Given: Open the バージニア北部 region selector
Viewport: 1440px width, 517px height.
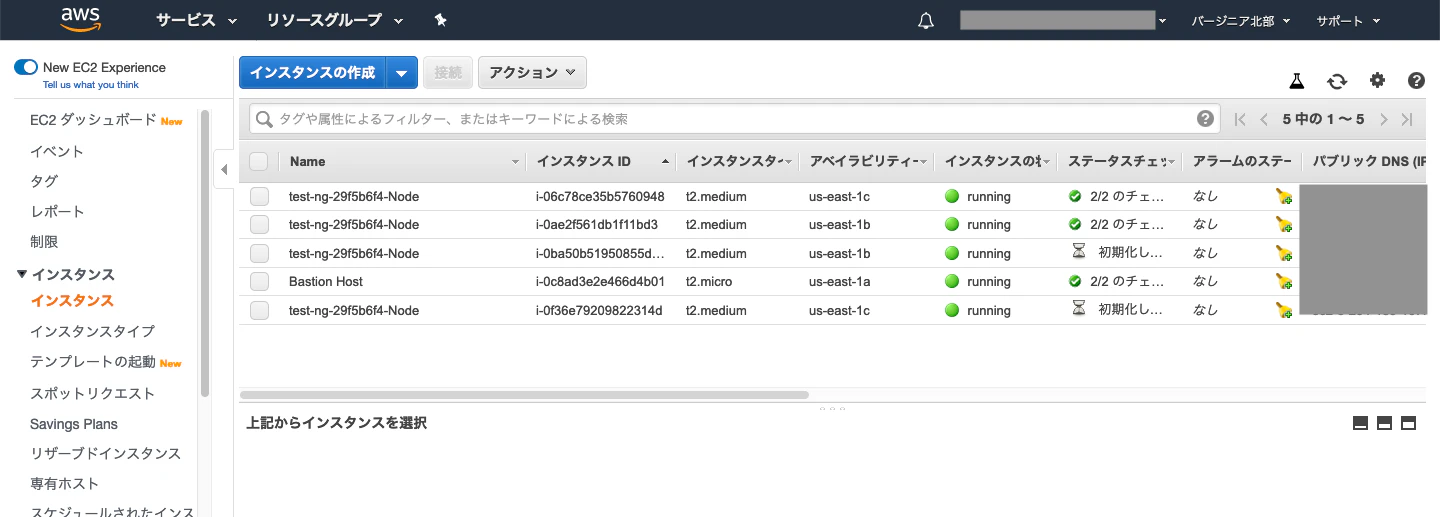Looking at the screenshot, I should [x=1241, y=20].
